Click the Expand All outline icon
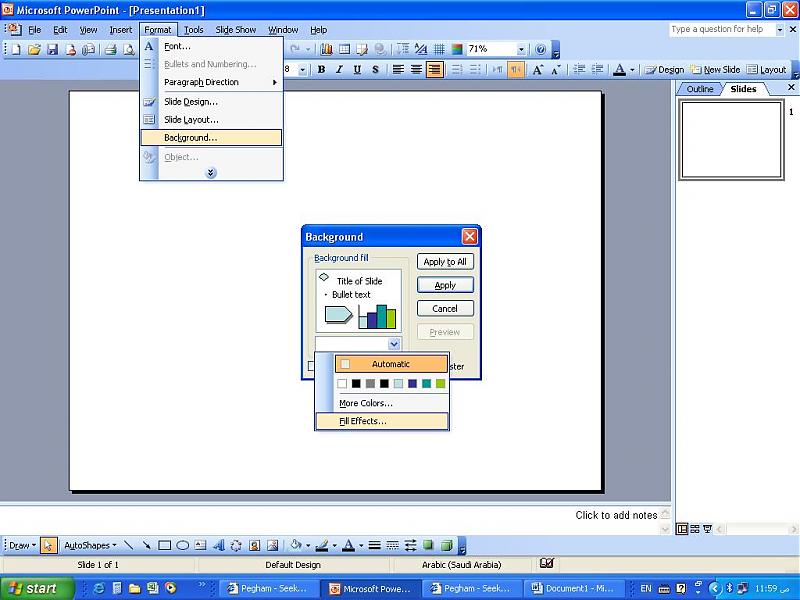 coord(403,49)
